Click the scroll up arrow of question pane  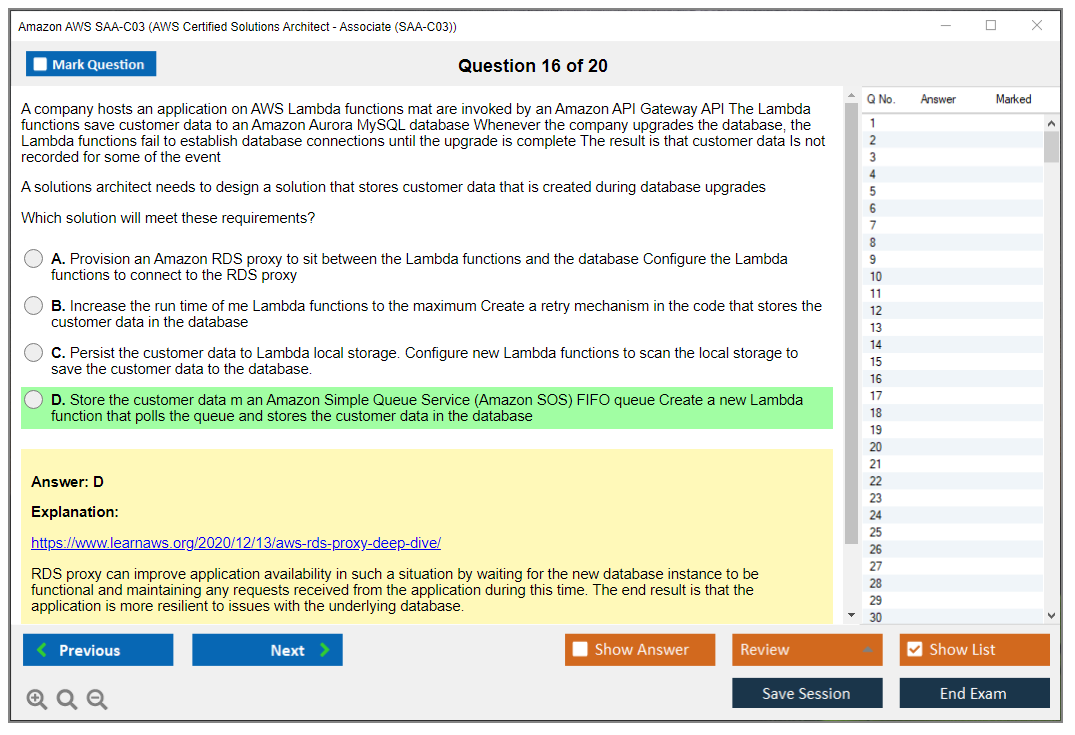[851, 96]
